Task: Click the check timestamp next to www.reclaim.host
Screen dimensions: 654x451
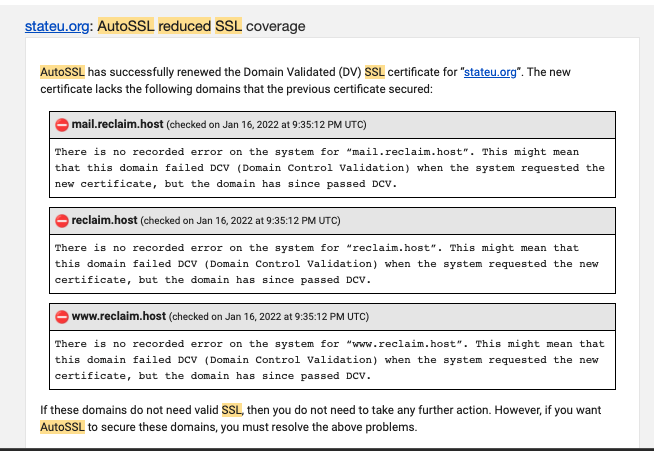Action: (x=269, y=317)
